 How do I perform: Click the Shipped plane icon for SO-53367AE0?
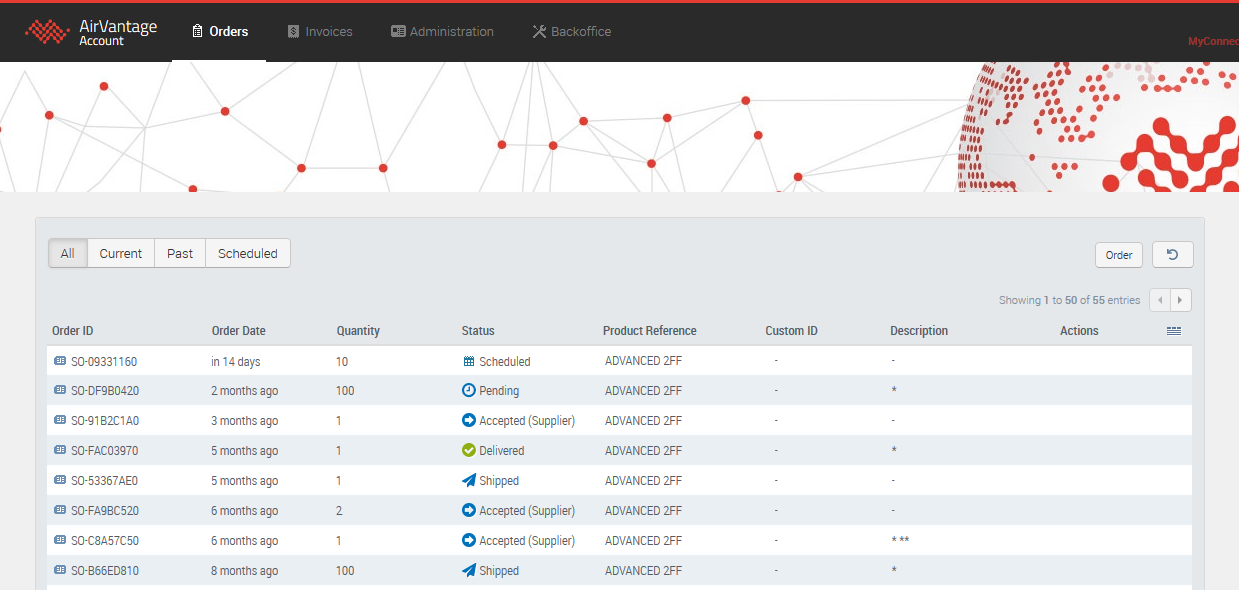[468, 481]
